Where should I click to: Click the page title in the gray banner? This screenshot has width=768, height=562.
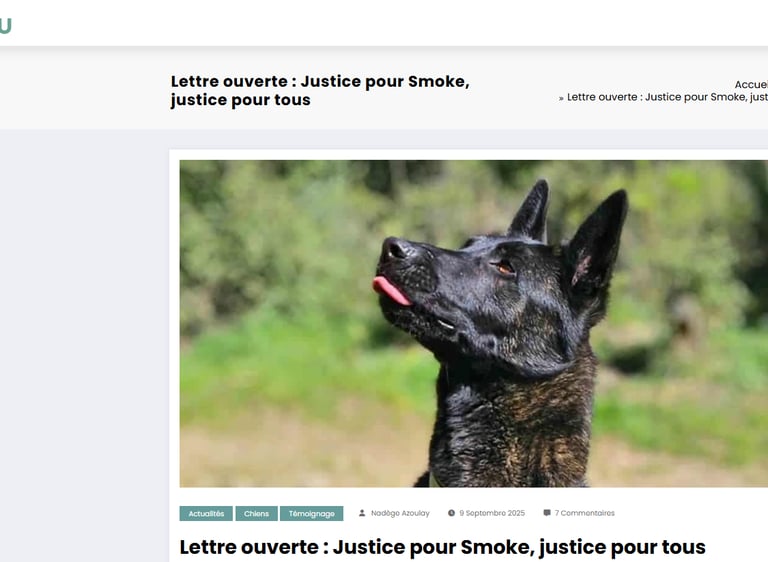click(x=320, y=90)
